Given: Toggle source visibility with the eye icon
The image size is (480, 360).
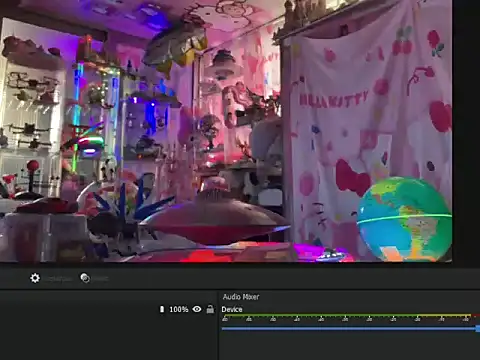Looking at the screenshot, I should (x=197, y=309).
